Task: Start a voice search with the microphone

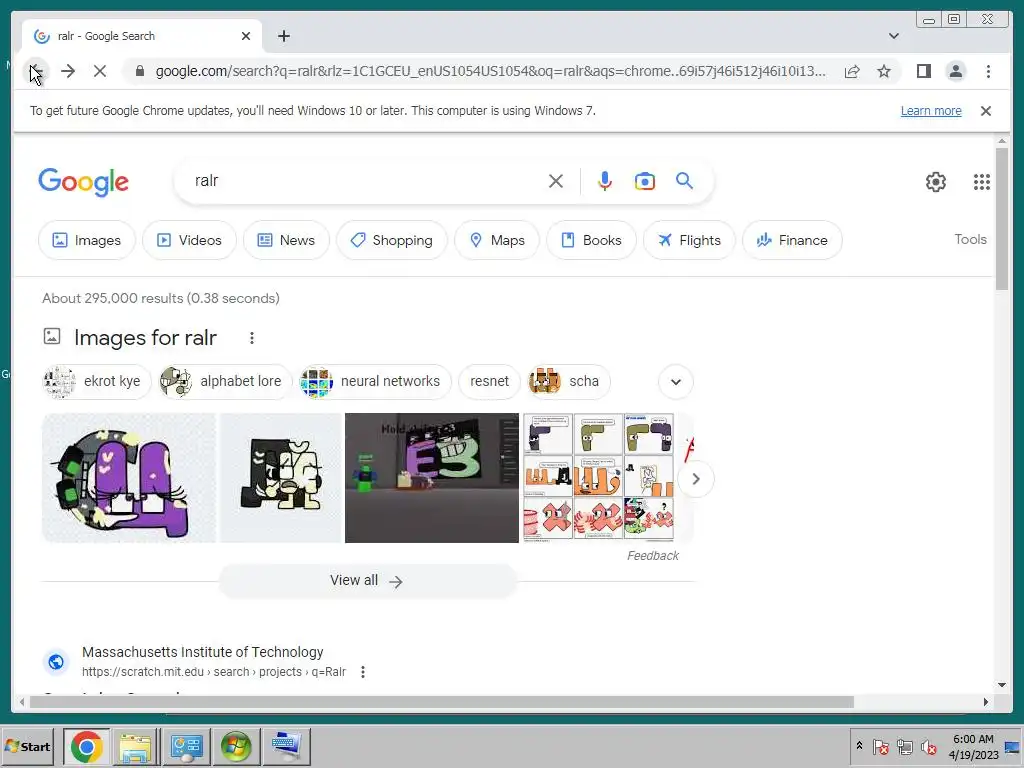Action: 605,181
